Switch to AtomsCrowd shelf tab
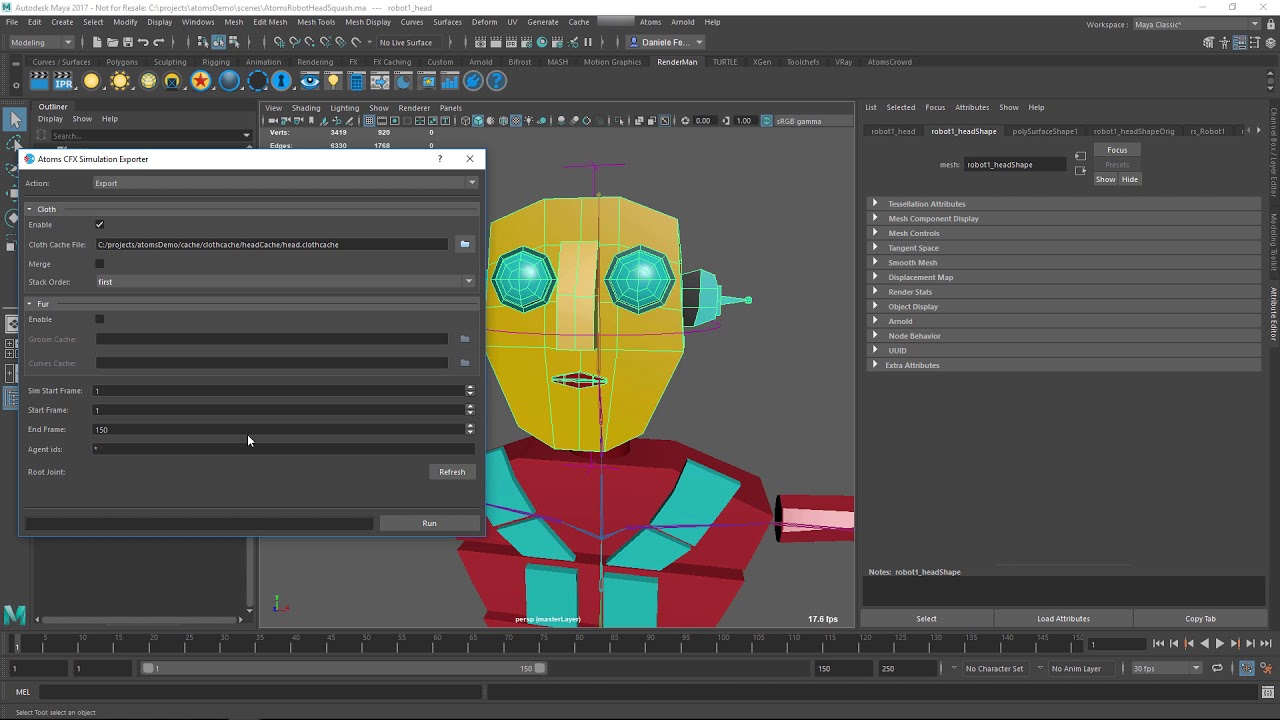 tap(890, 62)
